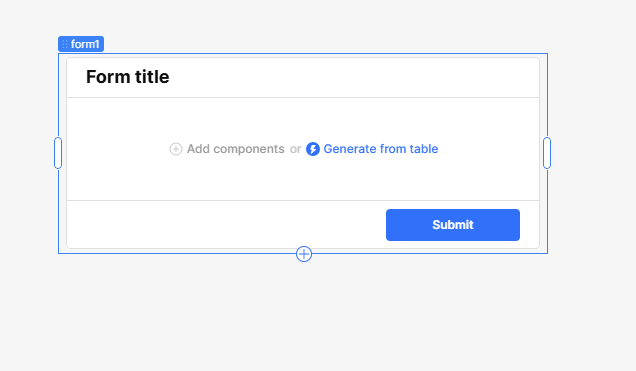
Task: Click the word "title" in the form heading
Action: click(x=152, y=77)
